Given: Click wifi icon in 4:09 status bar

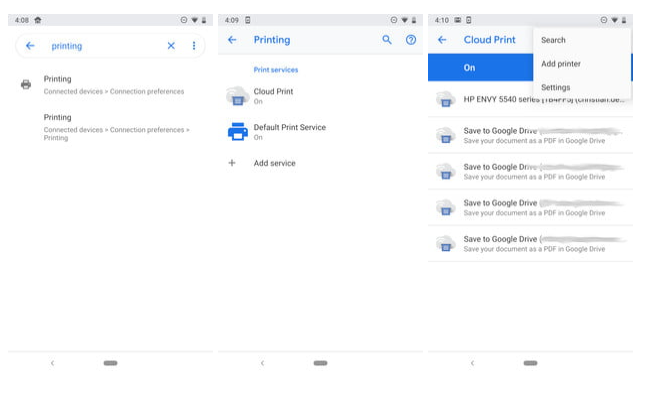Looking at the screenshot, I should click(x=404, y=20).
